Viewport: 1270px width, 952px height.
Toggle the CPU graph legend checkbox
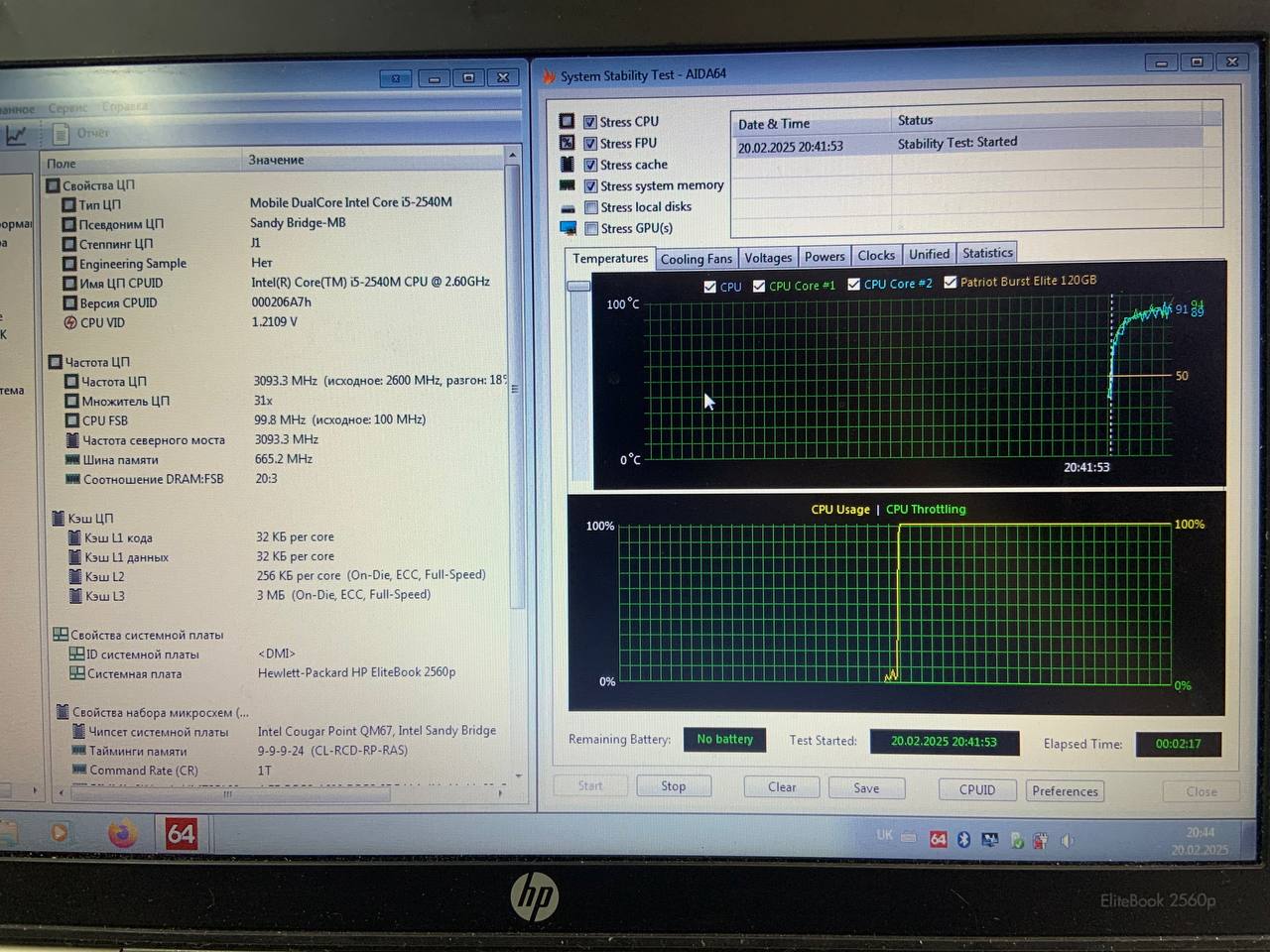point(709,287)
